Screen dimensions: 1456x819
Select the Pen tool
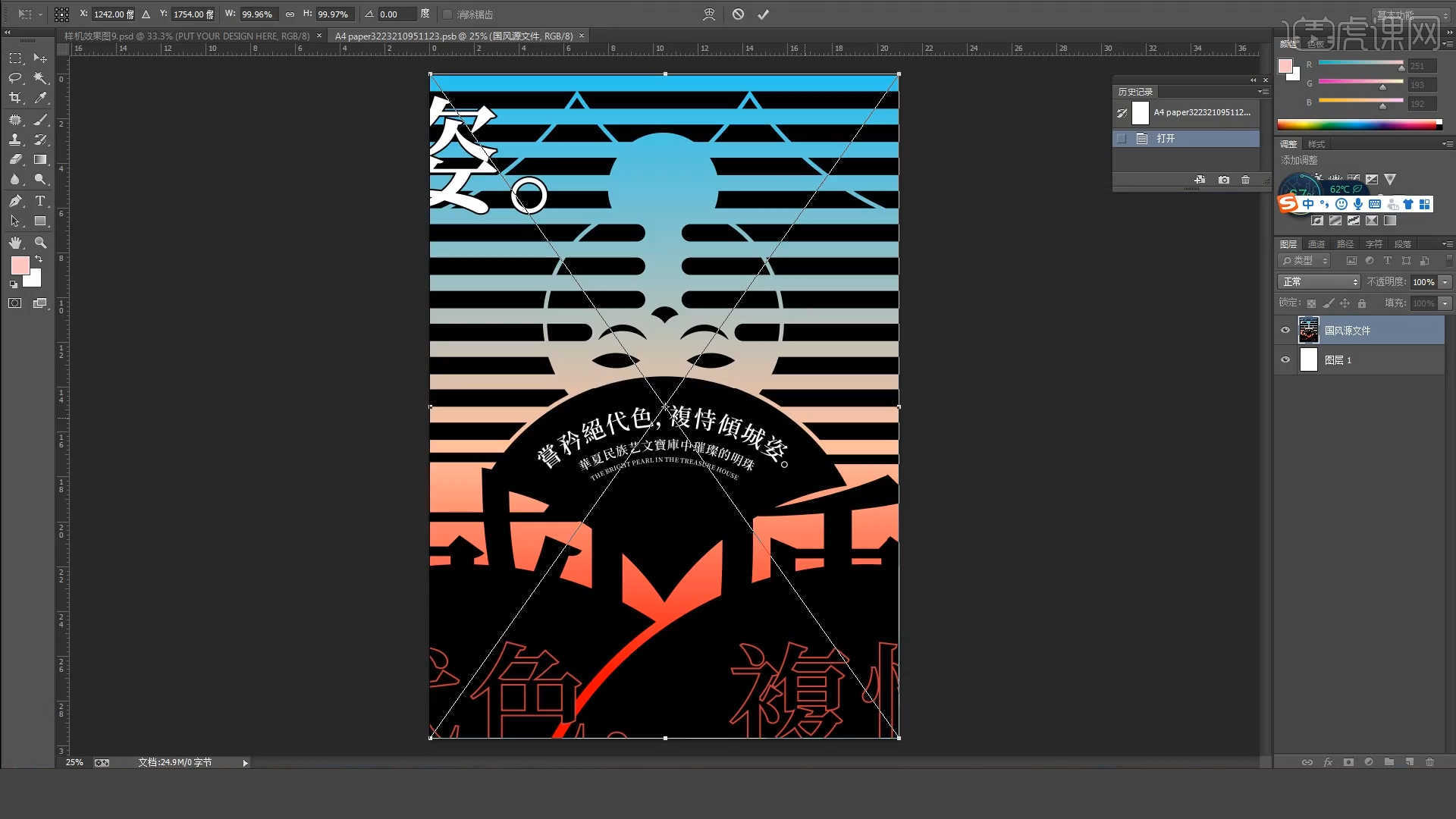point(15,201)
